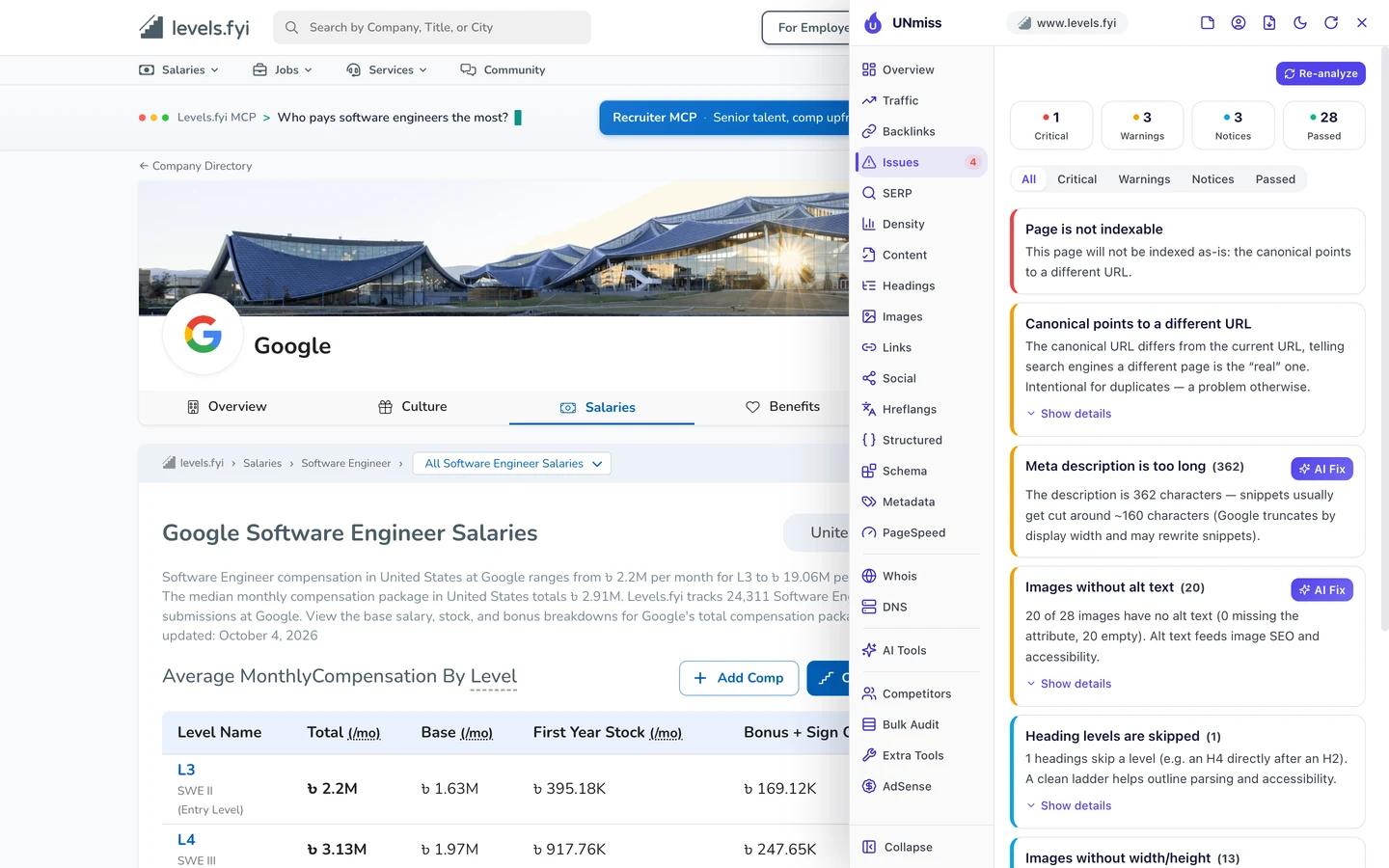The width and height of the screenshot is (1389, 868).
Task: Filter issues by the Critical tab
Action: [1076, 179]
